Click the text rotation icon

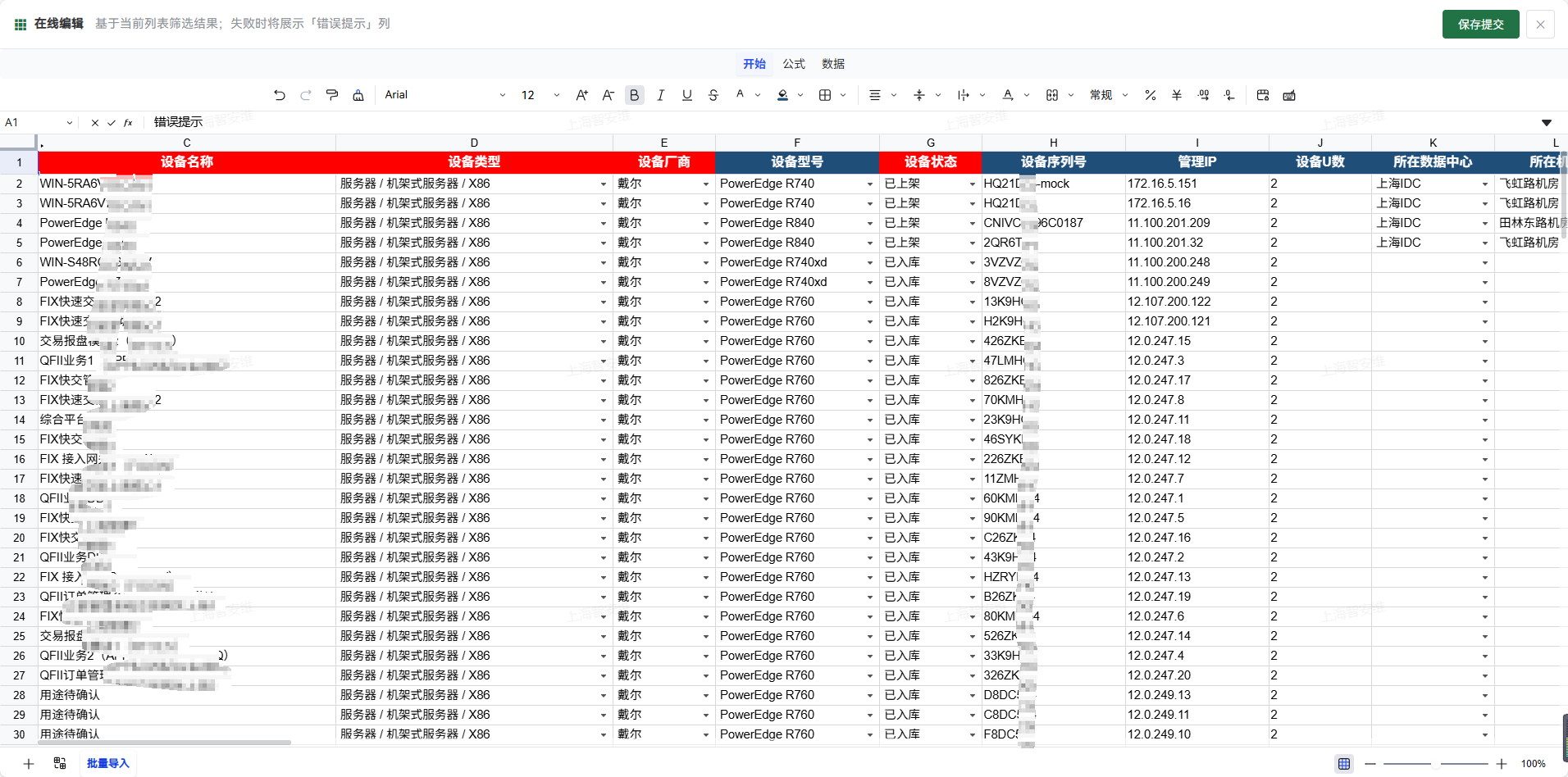tap(1008, 95)
